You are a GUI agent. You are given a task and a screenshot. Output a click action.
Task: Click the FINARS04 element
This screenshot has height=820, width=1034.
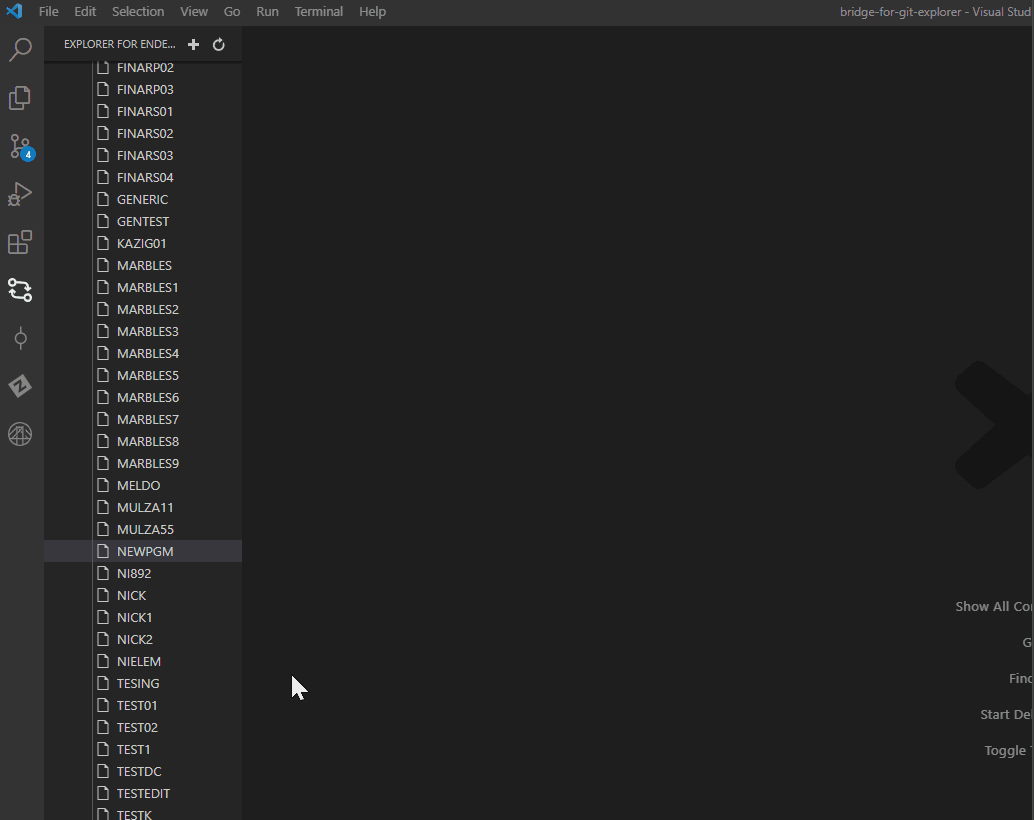[144, 177]
